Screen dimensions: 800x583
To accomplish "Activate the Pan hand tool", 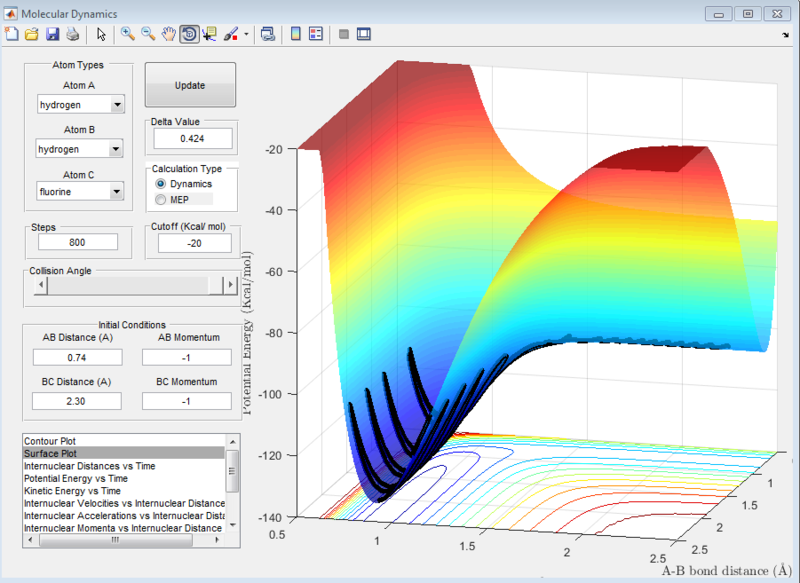I will tap(169, 34).
